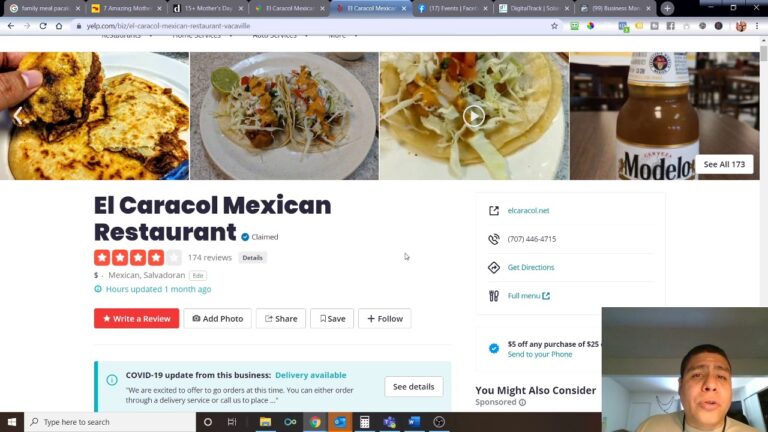
Task: Open the Chrome three-dot menu
Action: pyautogui.click(x=757, y=26)
